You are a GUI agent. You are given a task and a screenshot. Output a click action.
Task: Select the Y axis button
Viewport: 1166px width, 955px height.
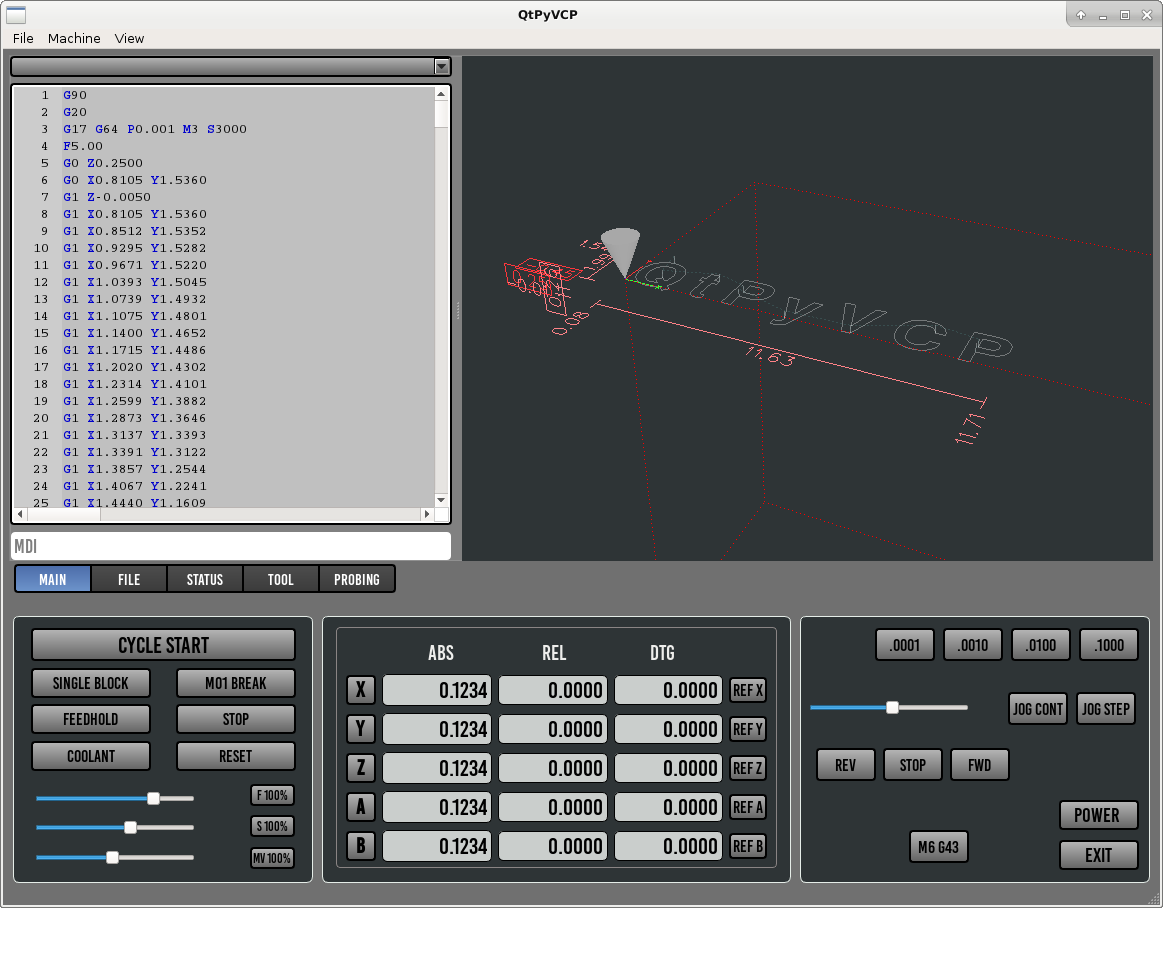point(361,729)
